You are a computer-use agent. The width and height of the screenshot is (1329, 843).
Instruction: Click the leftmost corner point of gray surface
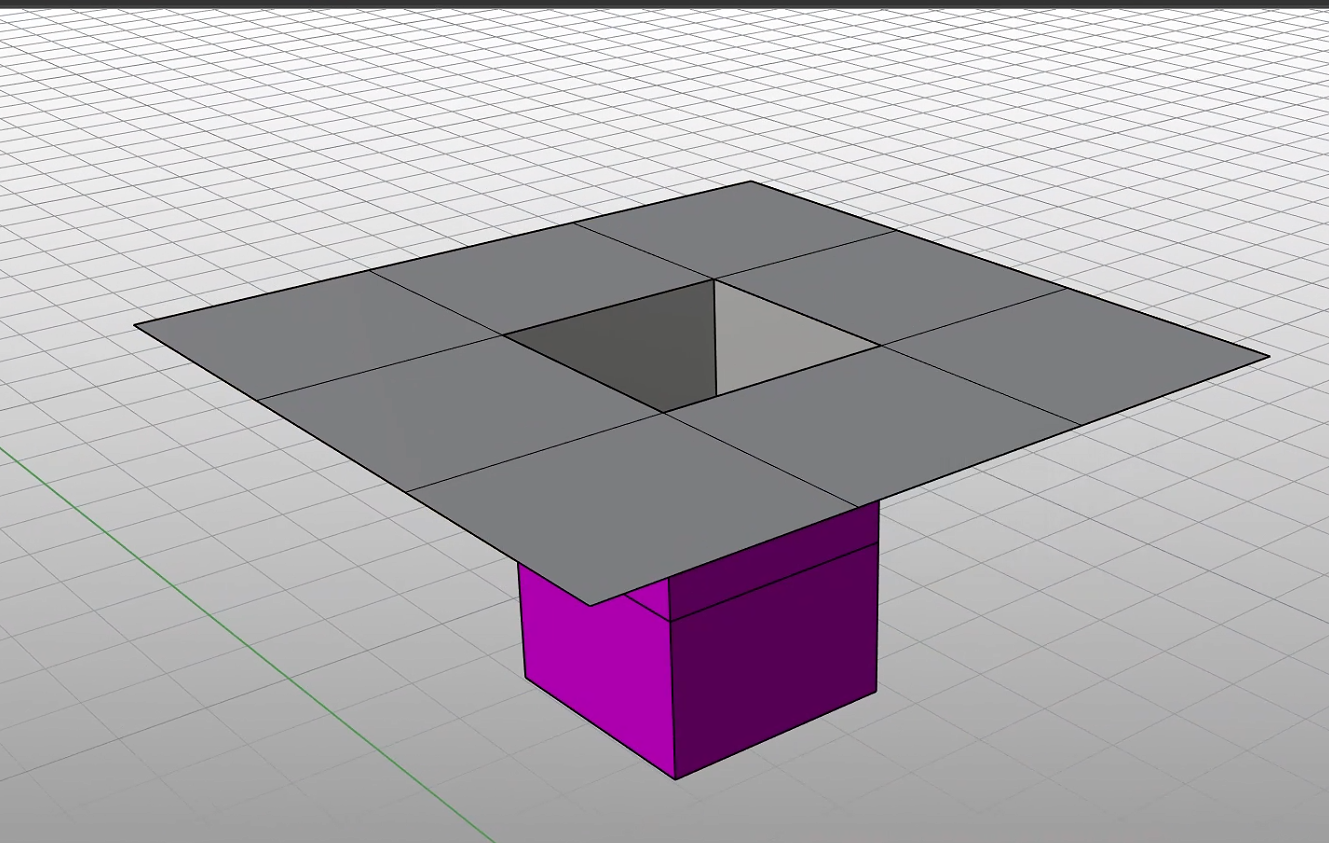(136, 325)
